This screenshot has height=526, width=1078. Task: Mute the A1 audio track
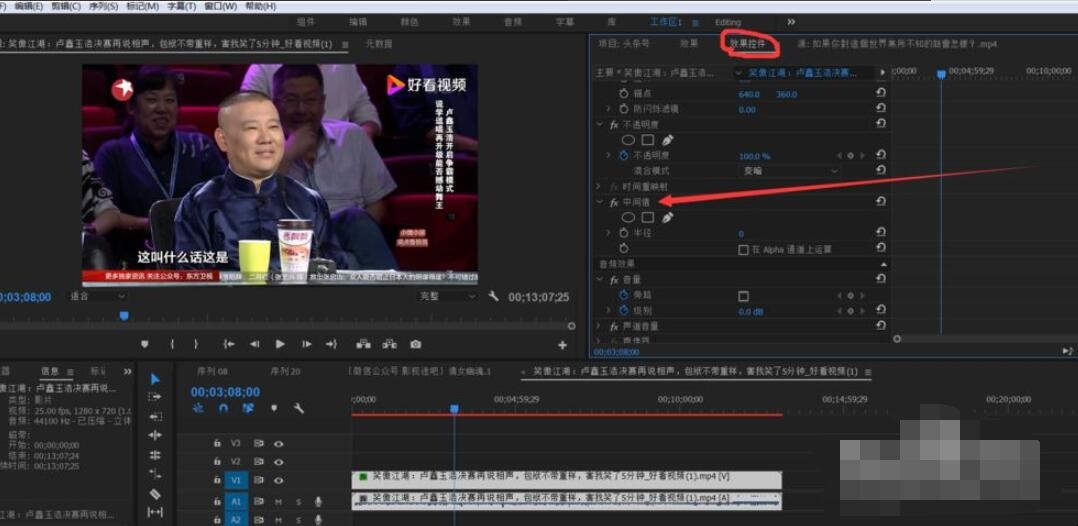point(278,502)
